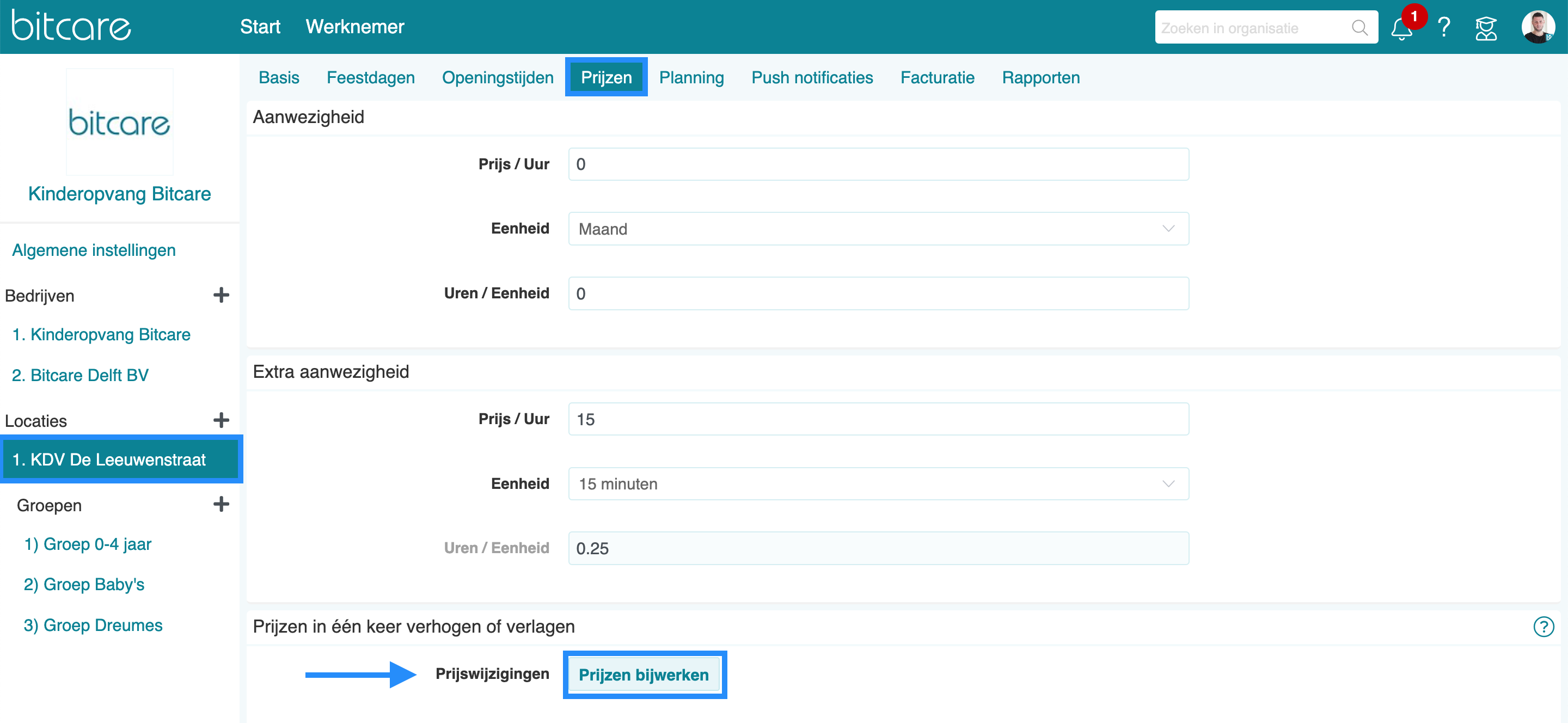Switch to the Openingstijden tab
The image size is (1568, 723).
click(x=497, y=77)
